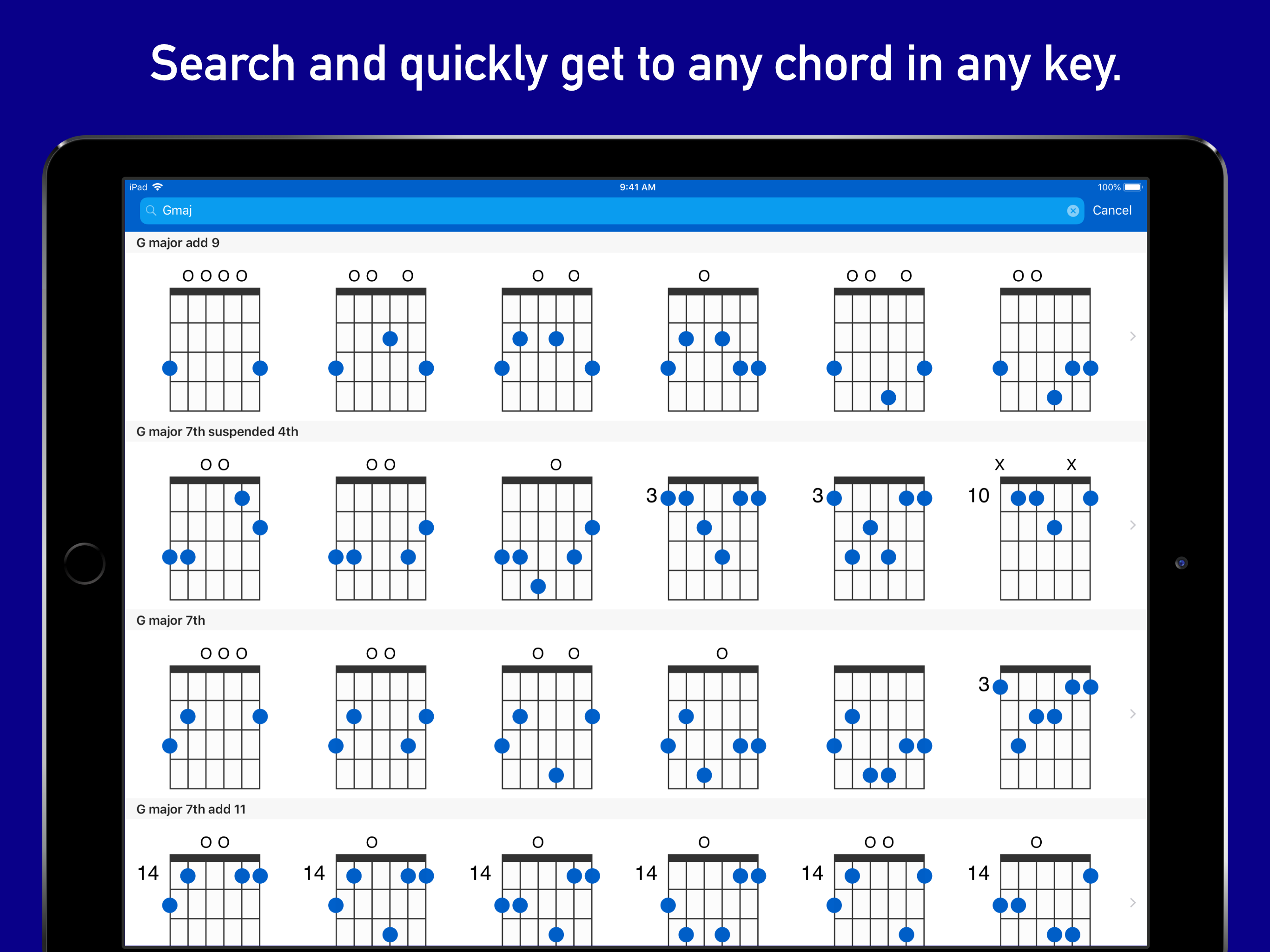Expand the G major add 9 row chevron

point(1132,337)
